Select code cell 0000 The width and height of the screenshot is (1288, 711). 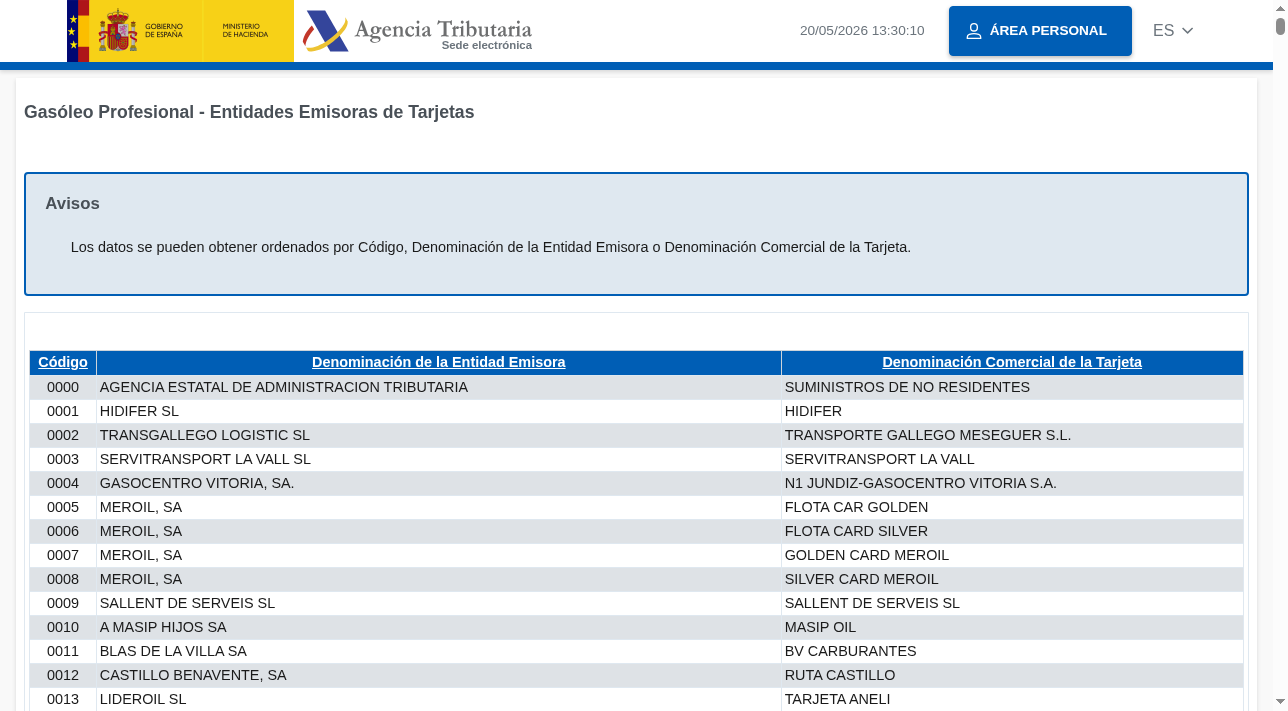click(63, 387)
